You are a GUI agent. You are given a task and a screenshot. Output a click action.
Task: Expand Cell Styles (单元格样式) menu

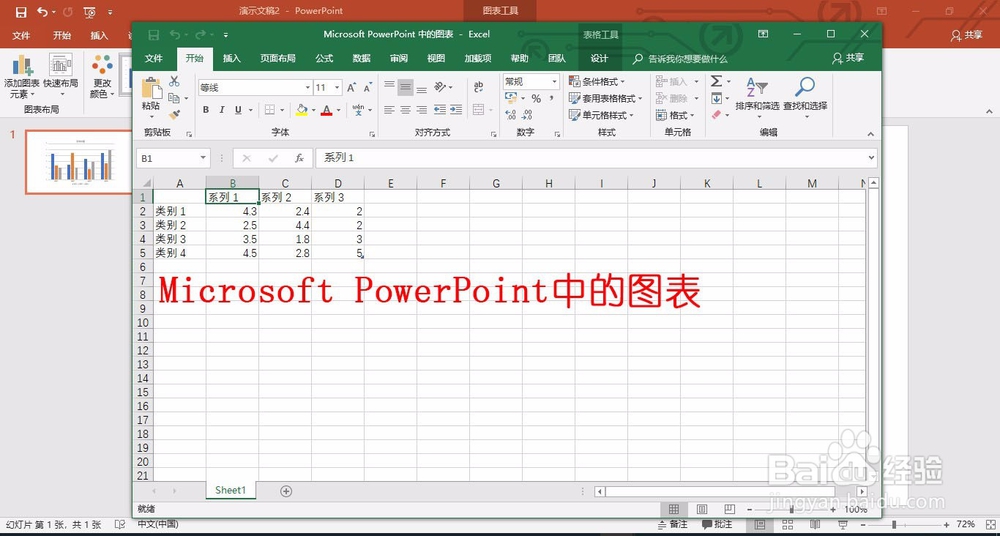coord(600,115)
